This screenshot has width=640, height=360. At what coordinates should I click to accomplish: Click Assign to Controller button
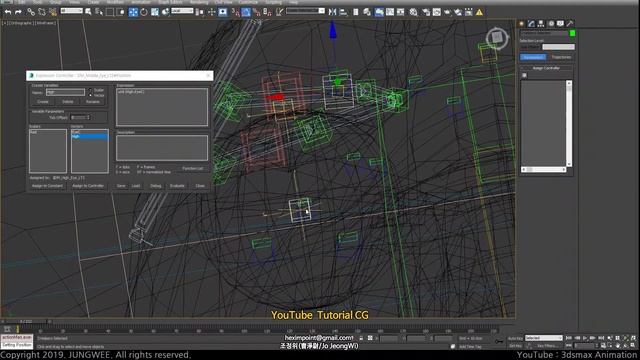(x=88, y=186)
